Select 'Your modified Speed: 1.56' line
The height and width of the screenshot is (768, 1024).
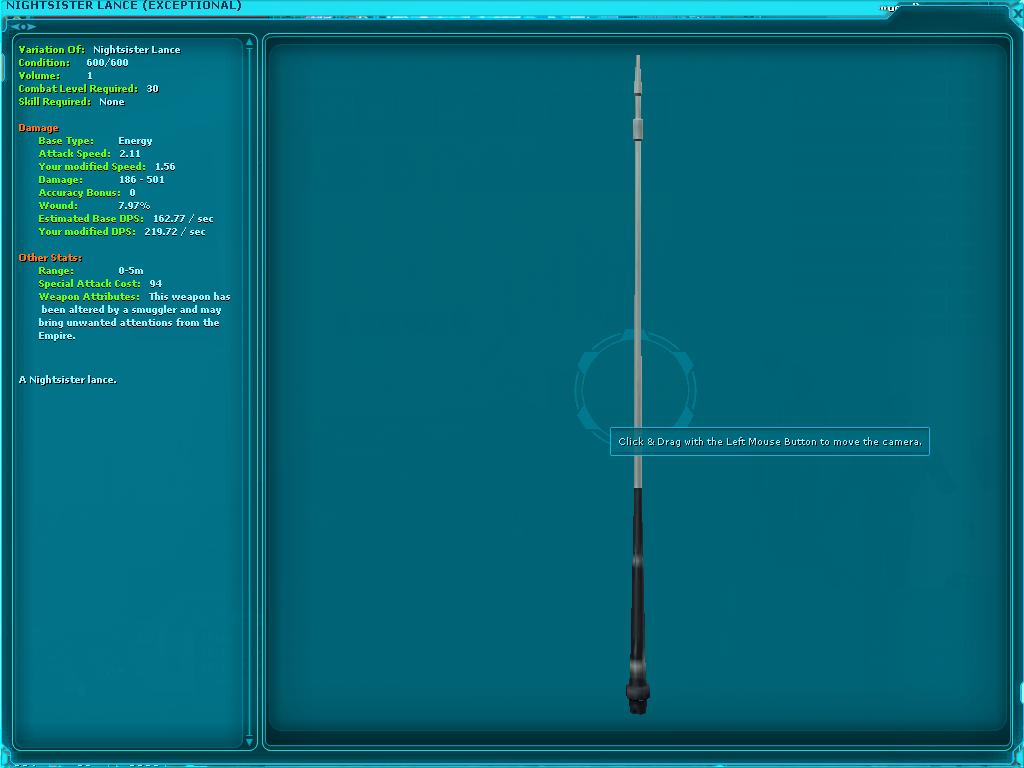click(x=106, y=167)
